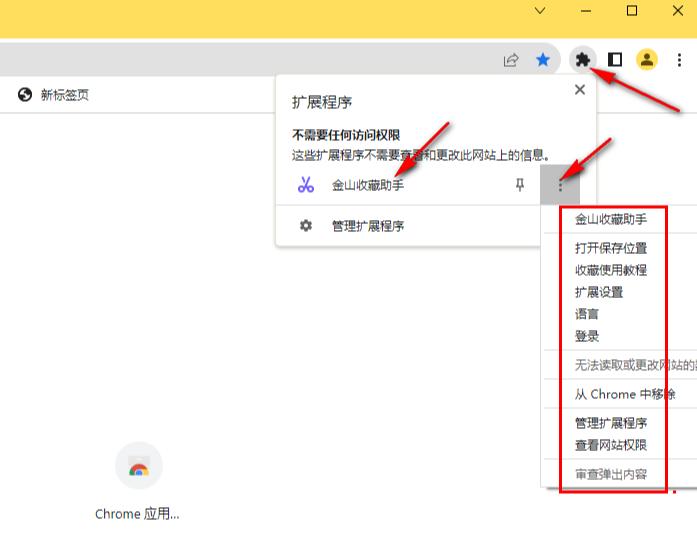Select 金山收藏助手 in the context menu
The width and height of the screenshot is (697, 535).
(611, 220)
